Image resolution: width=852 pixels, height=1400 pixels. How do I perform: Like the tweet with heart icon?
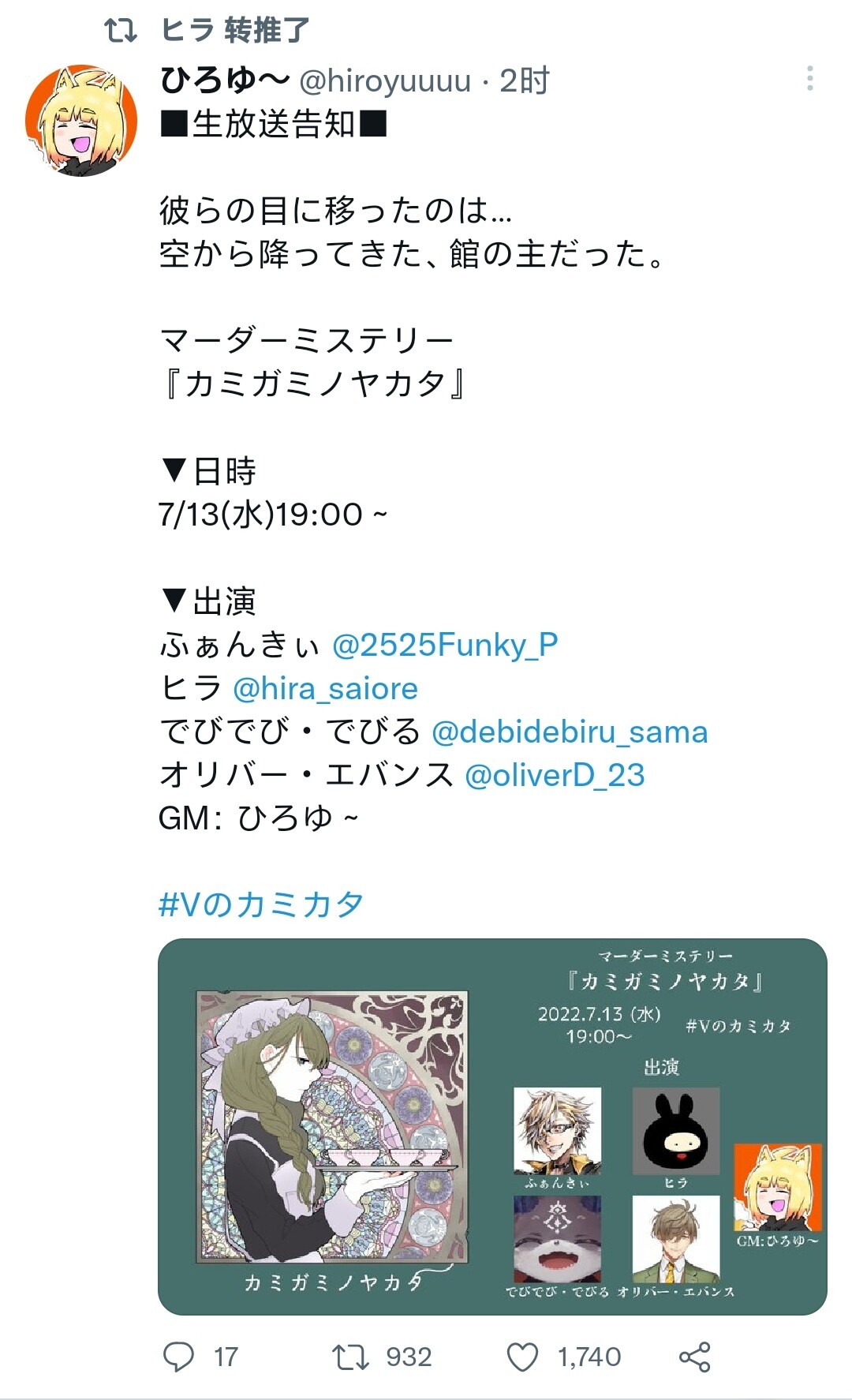click(522, 1357)
